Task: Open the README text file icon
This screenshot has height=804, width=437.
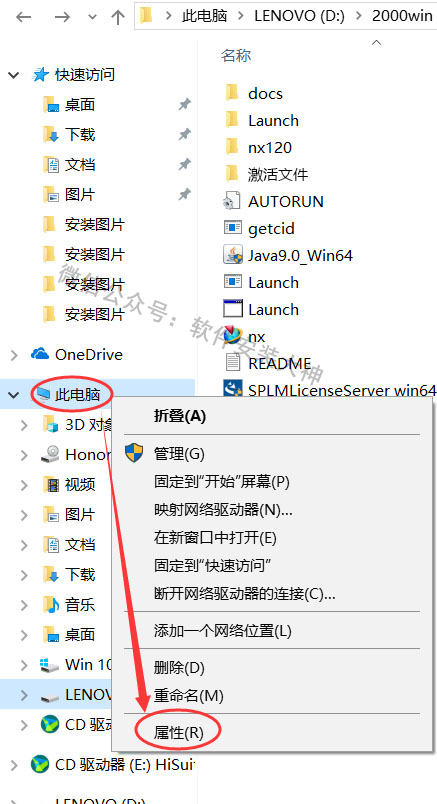Action: coord(232,363)
